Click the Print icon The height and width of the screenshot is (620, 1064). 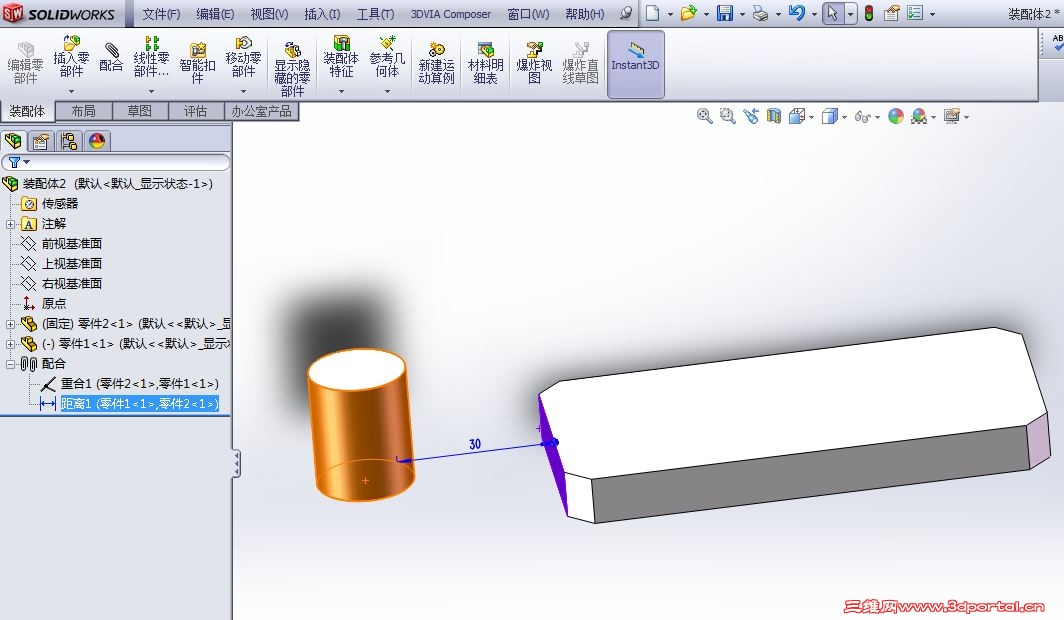pyautogui.click(x=761, y=13)
